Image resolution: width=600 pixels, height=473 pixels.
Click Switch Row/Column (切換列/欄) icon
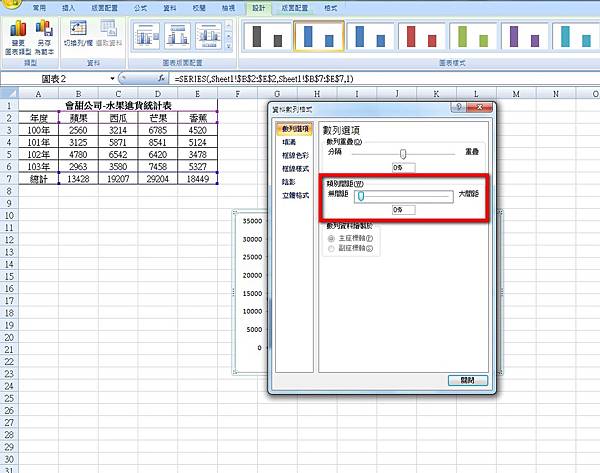(78, 33)
